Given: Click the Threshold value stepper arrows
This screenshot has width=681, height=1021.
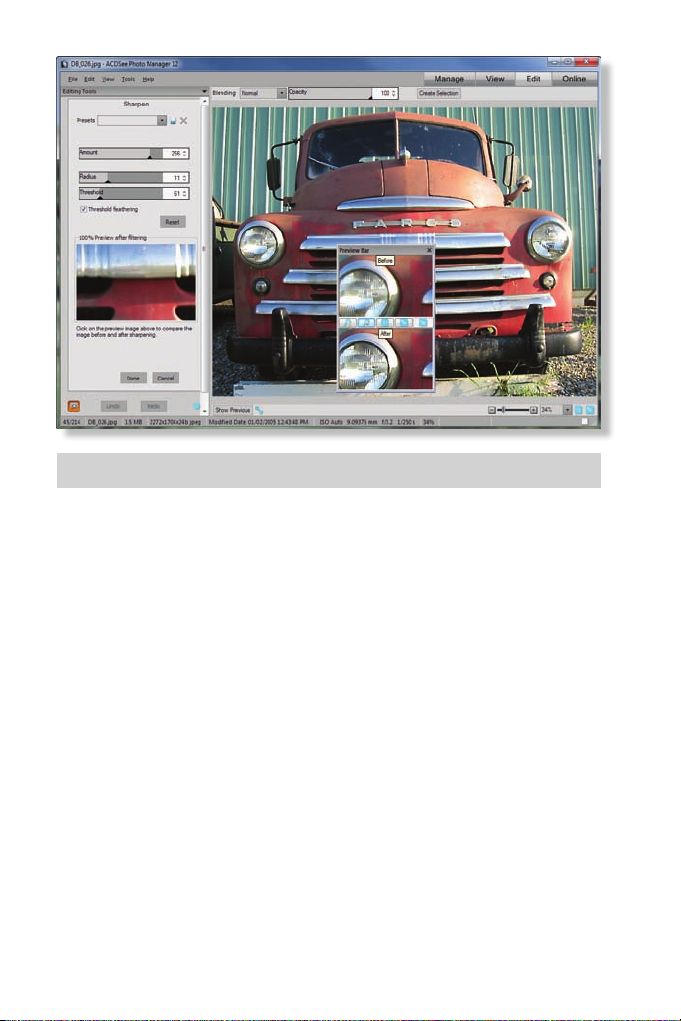Looking at the screenshot, I should coord(185,193).
